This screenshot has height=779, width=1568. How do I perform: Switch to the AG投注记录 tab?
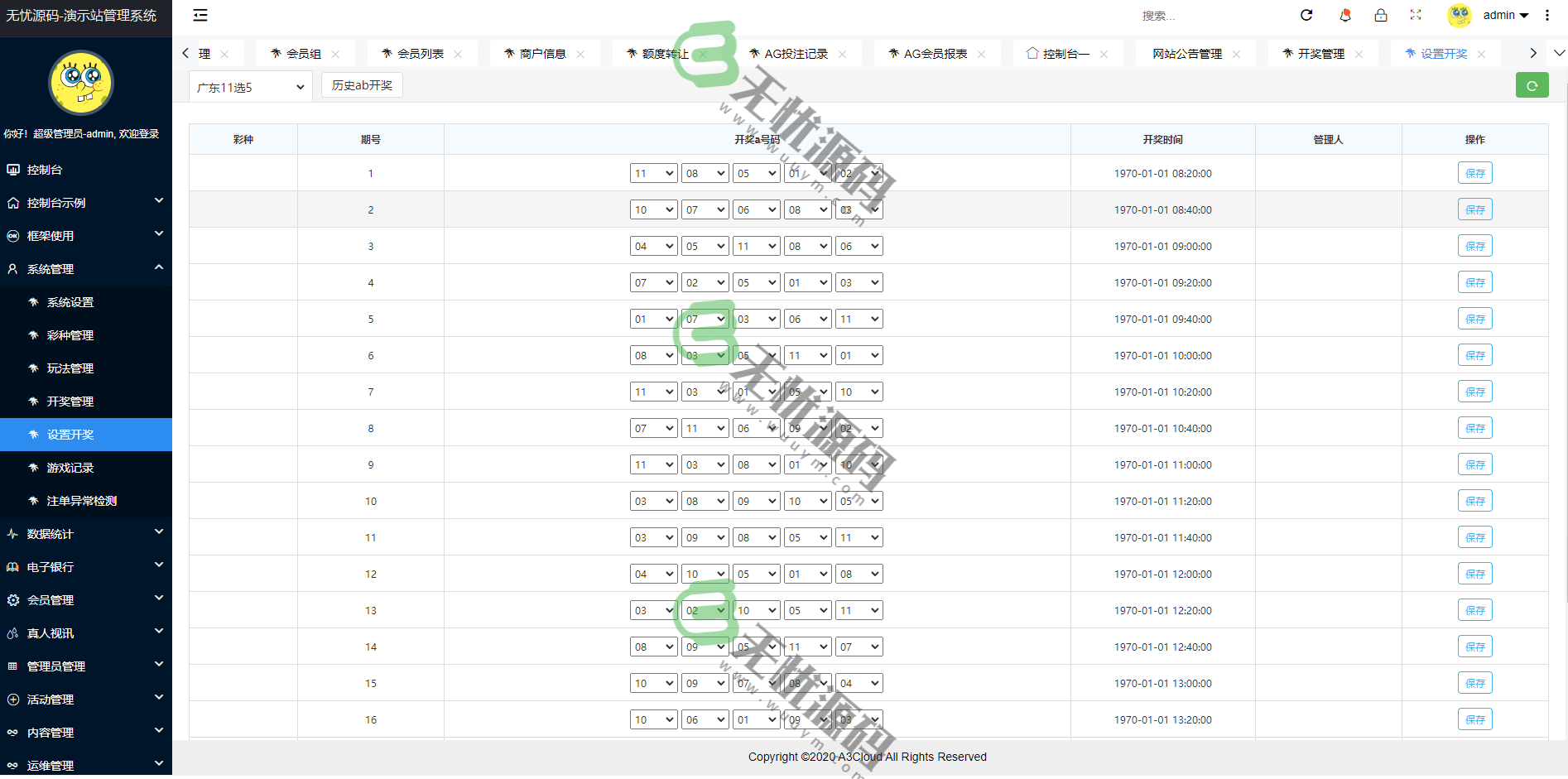tap(795, 54)
